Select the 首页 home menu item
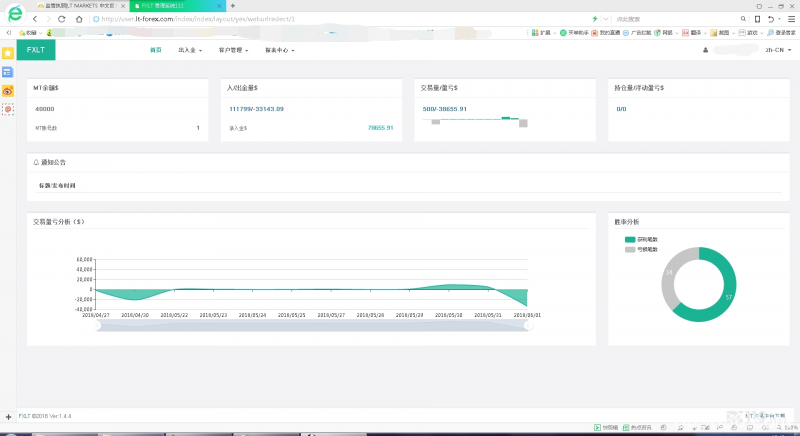Screen dimensions: 800x436 [x=156, y=50]
